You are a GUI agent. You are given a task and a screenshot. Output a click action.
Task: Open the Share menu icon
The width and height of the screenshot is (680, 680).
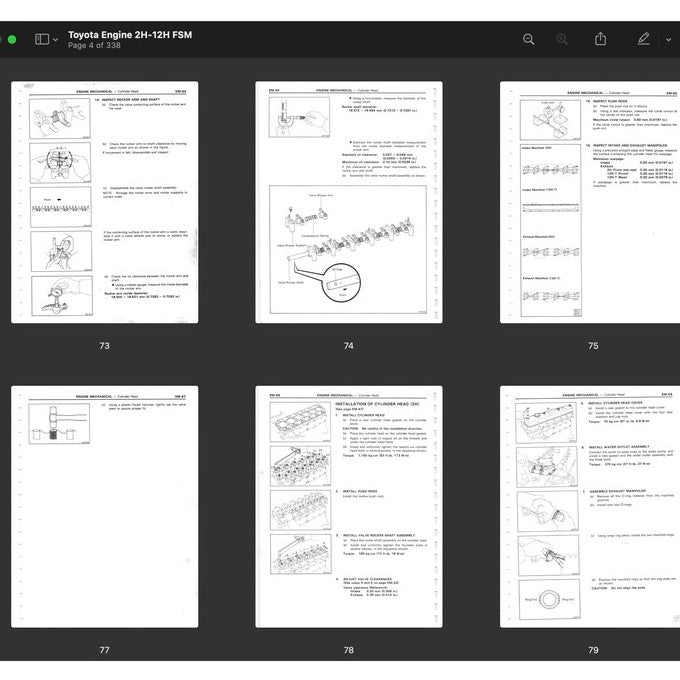point(600,39)
